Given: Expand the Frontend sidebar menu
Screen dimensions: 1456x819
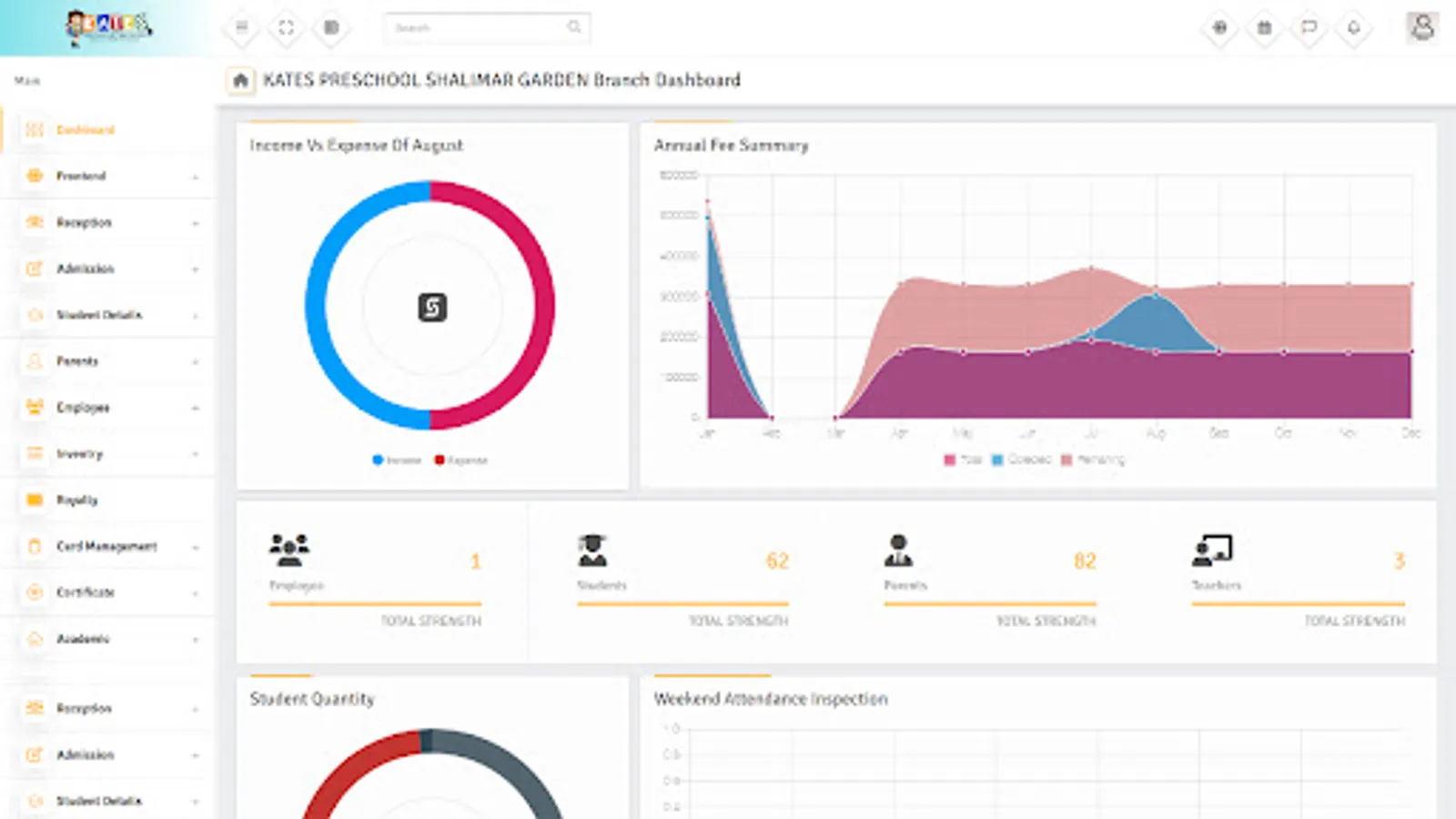Looking at the screenshot, I should point(109,176).
